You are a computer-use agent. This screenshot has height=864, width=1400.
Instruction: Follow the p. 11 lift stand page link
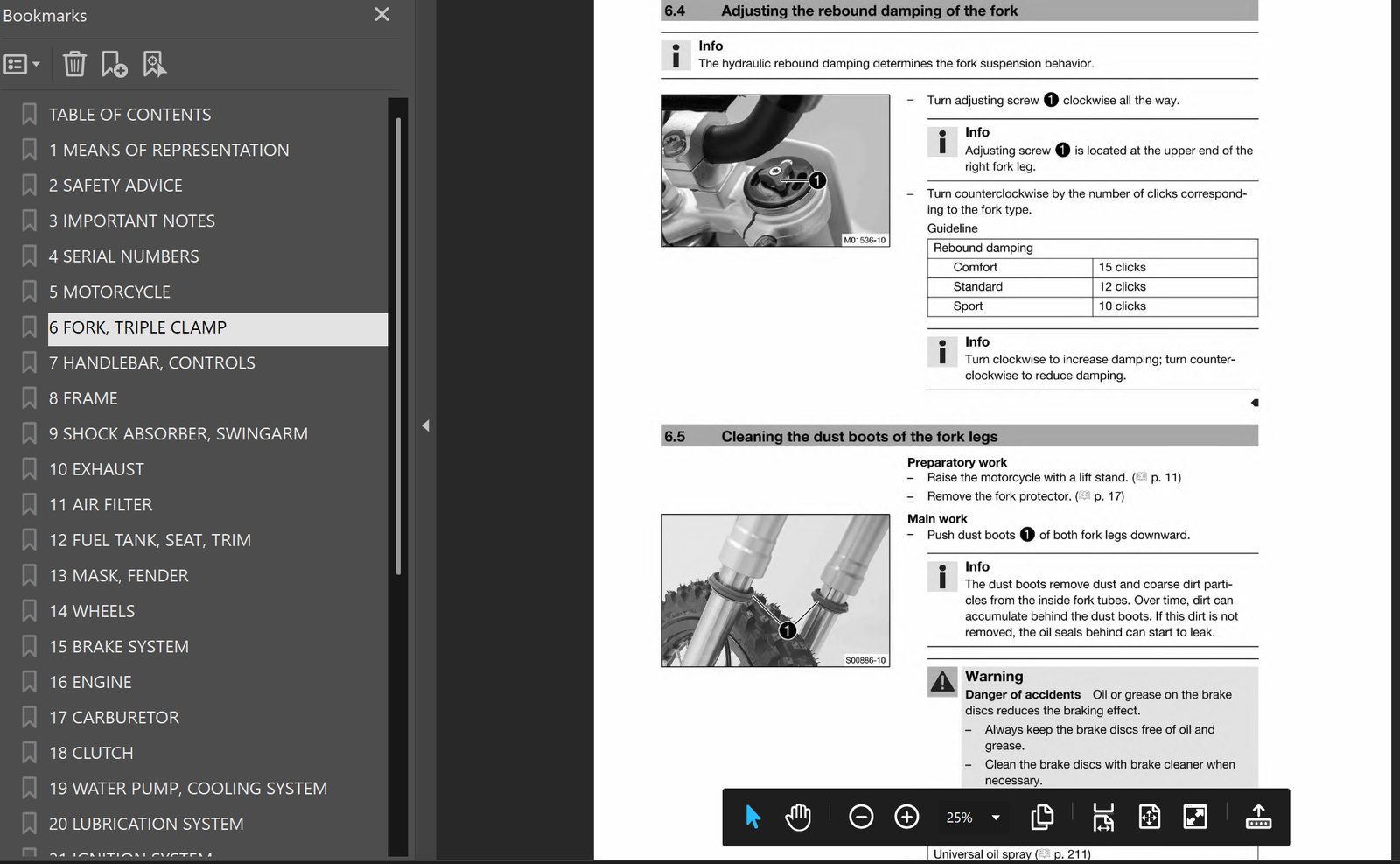(1158, 477)
